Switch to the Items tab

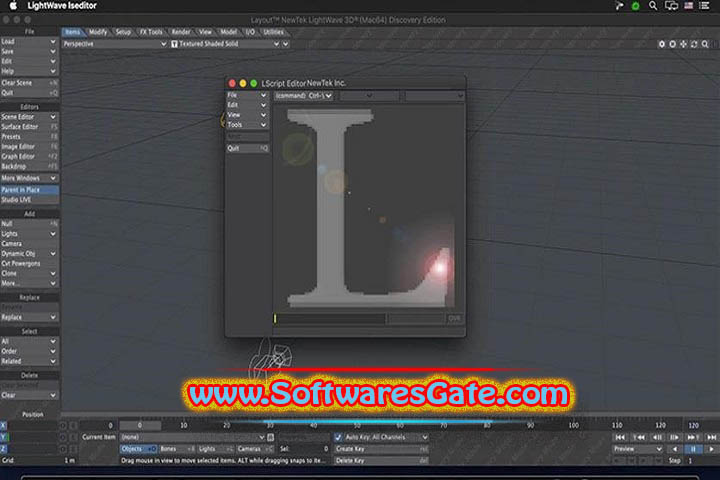point(73,32)
